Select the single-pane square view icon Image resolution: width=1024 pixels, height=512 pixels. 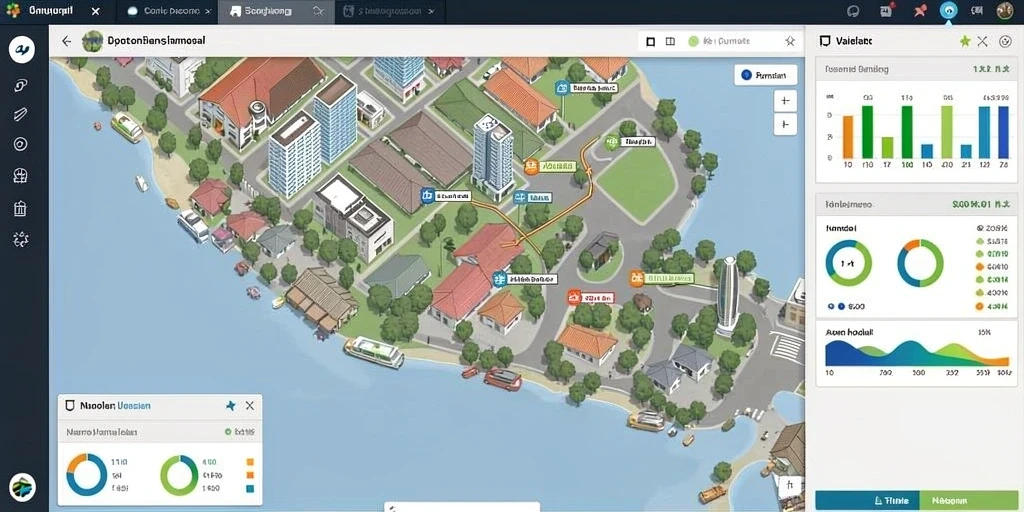650,41
